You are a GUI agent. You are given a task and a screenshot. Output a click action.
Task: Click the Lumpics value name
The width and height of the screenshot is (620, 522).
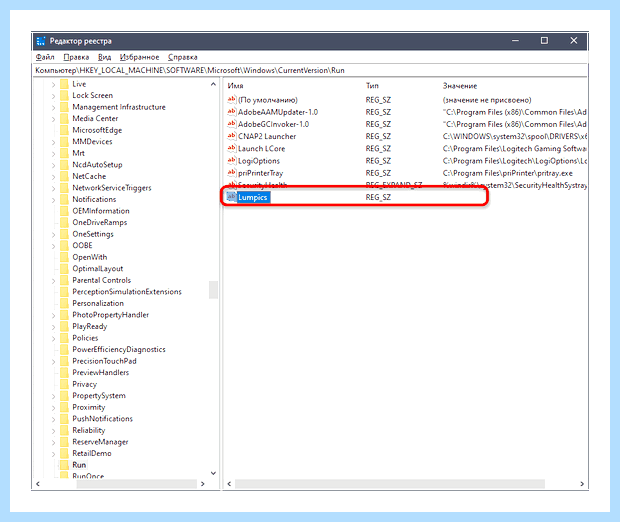253,197
